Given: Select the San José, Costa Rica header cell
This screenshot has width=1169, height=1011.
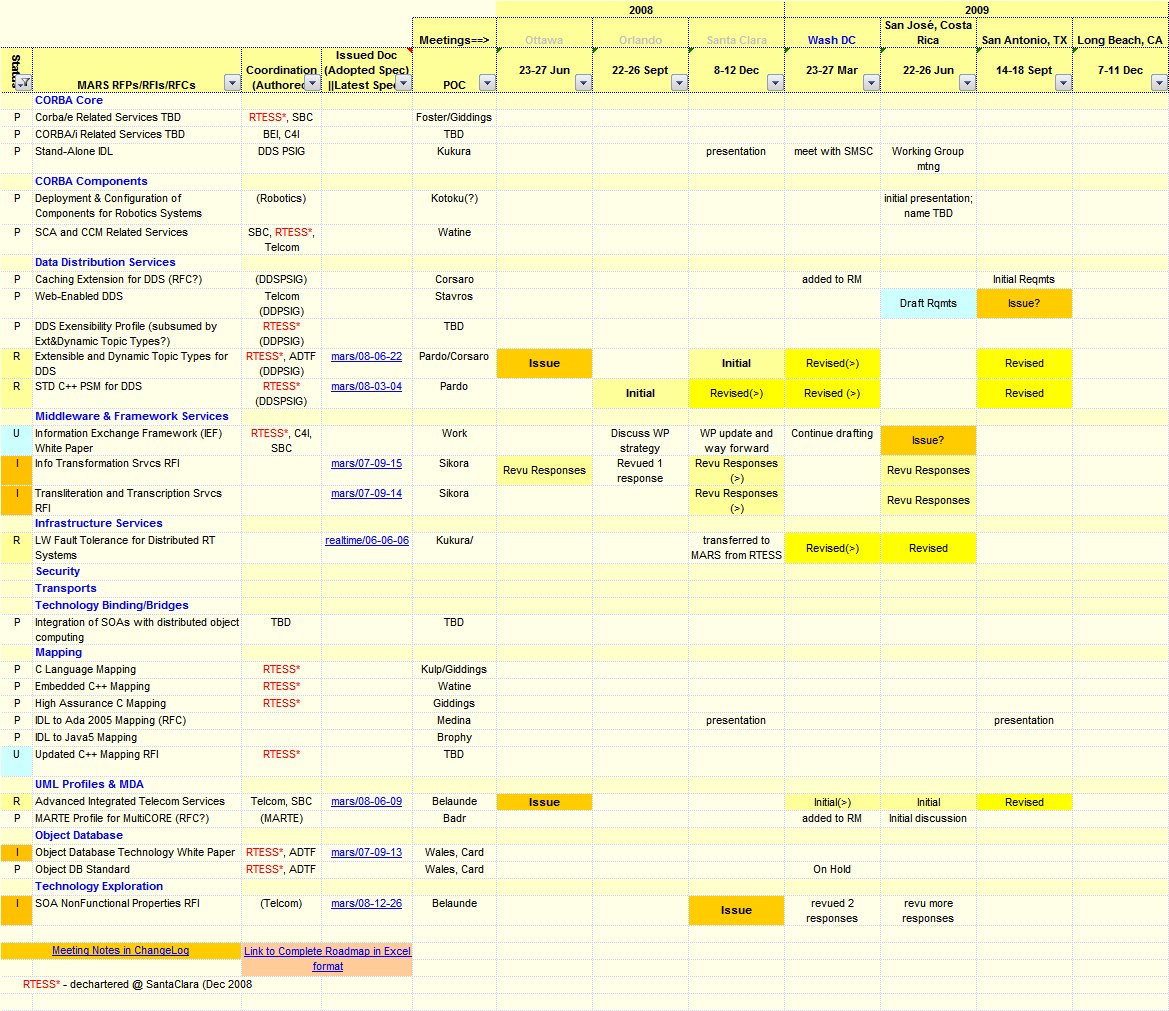Looking at the screenshot, I should click(x=928, y=33).
